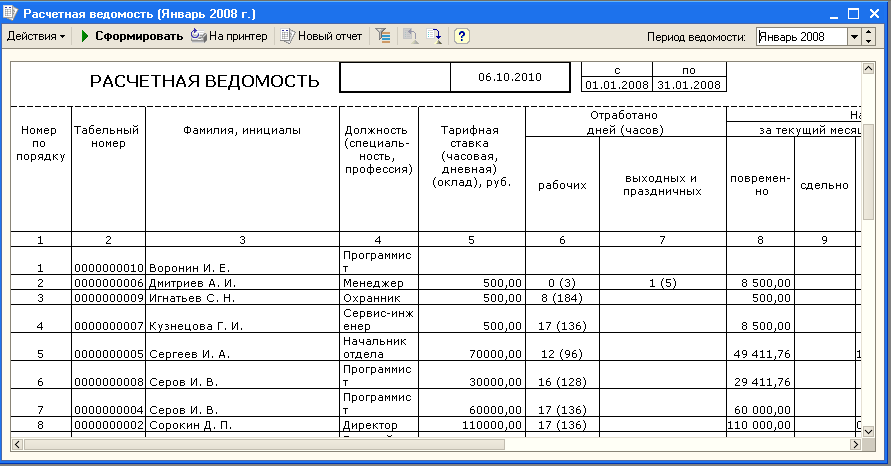Select the worked days cell 8 (184)

[x=562, y=298]
